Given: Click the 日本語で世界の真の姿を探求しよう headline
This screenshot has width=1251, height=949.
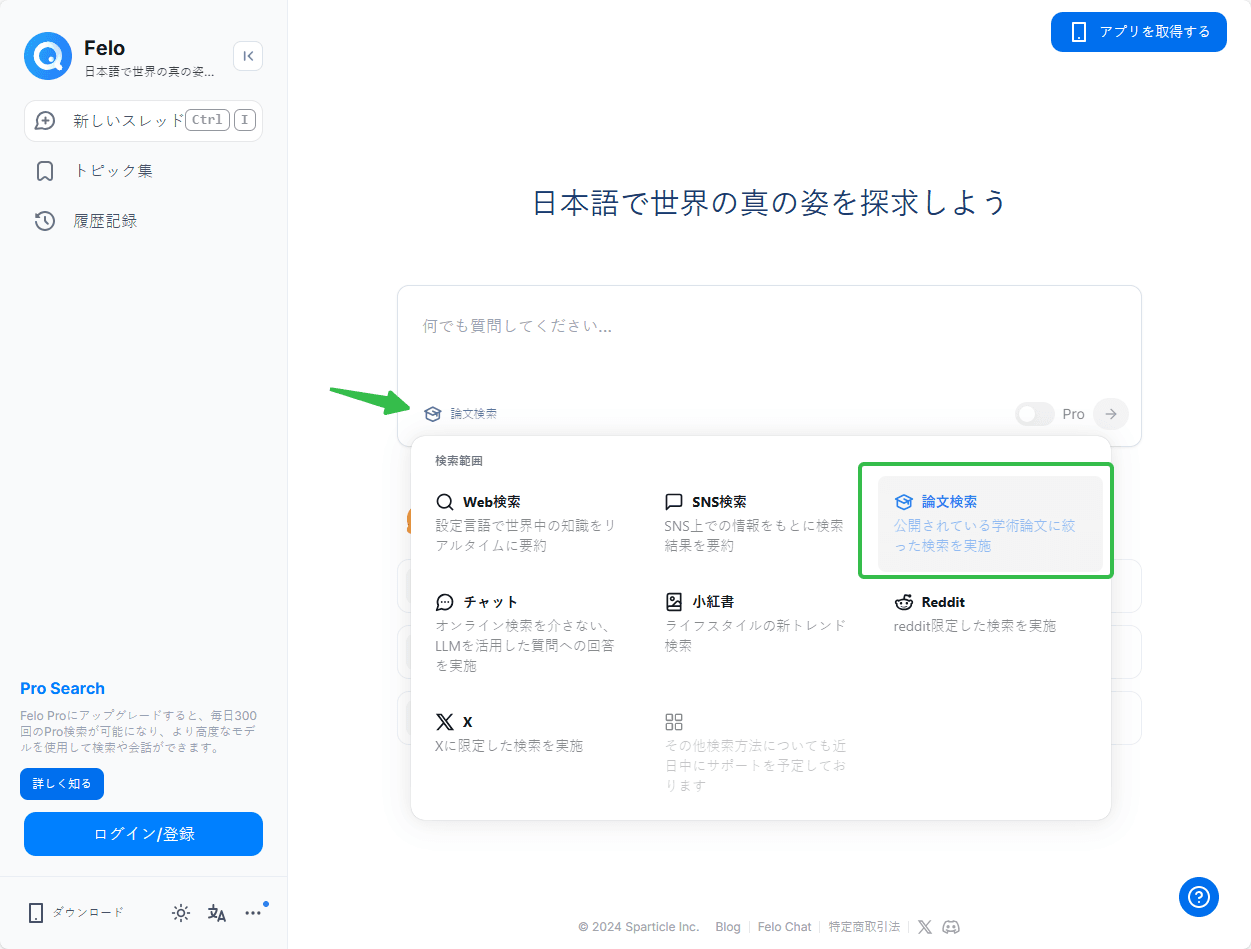Looking at the screenshot, I should [769, 202].
